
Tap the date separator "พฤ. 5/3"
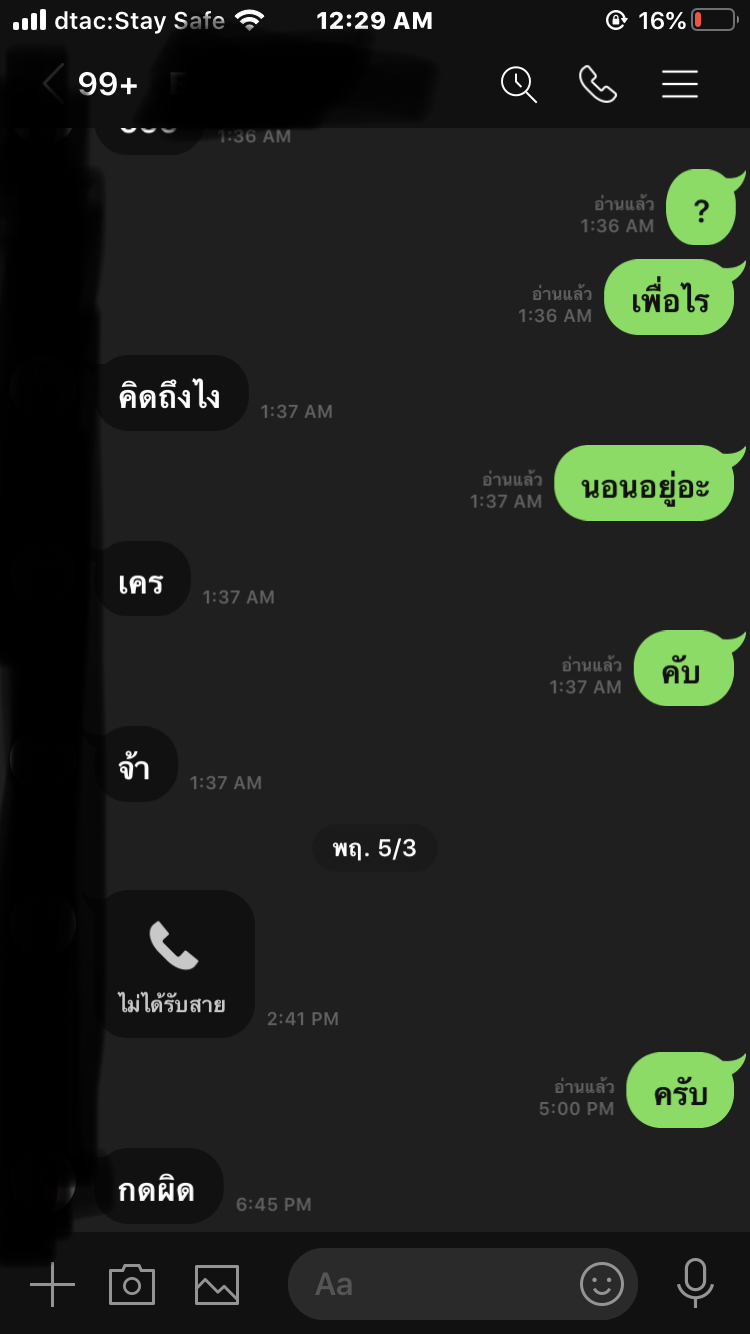tap(375, 849)
